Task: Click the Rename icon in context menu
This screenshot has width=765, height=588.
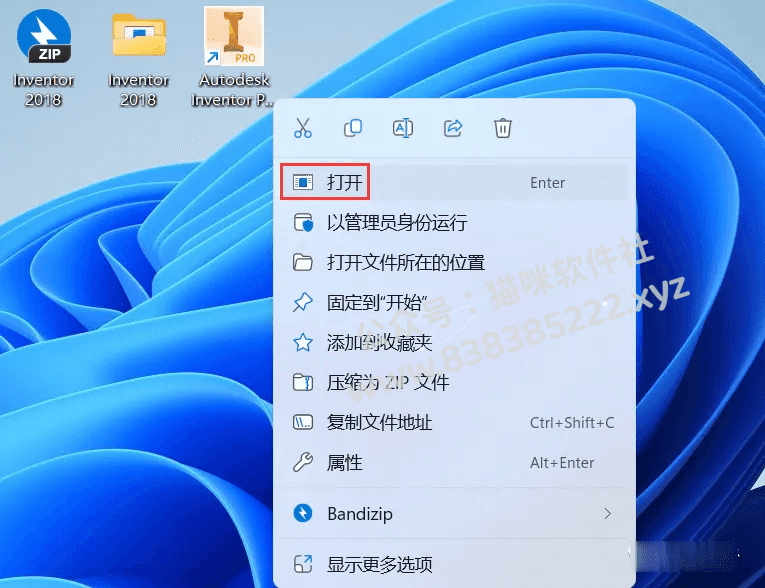Action: click(403, 128)
